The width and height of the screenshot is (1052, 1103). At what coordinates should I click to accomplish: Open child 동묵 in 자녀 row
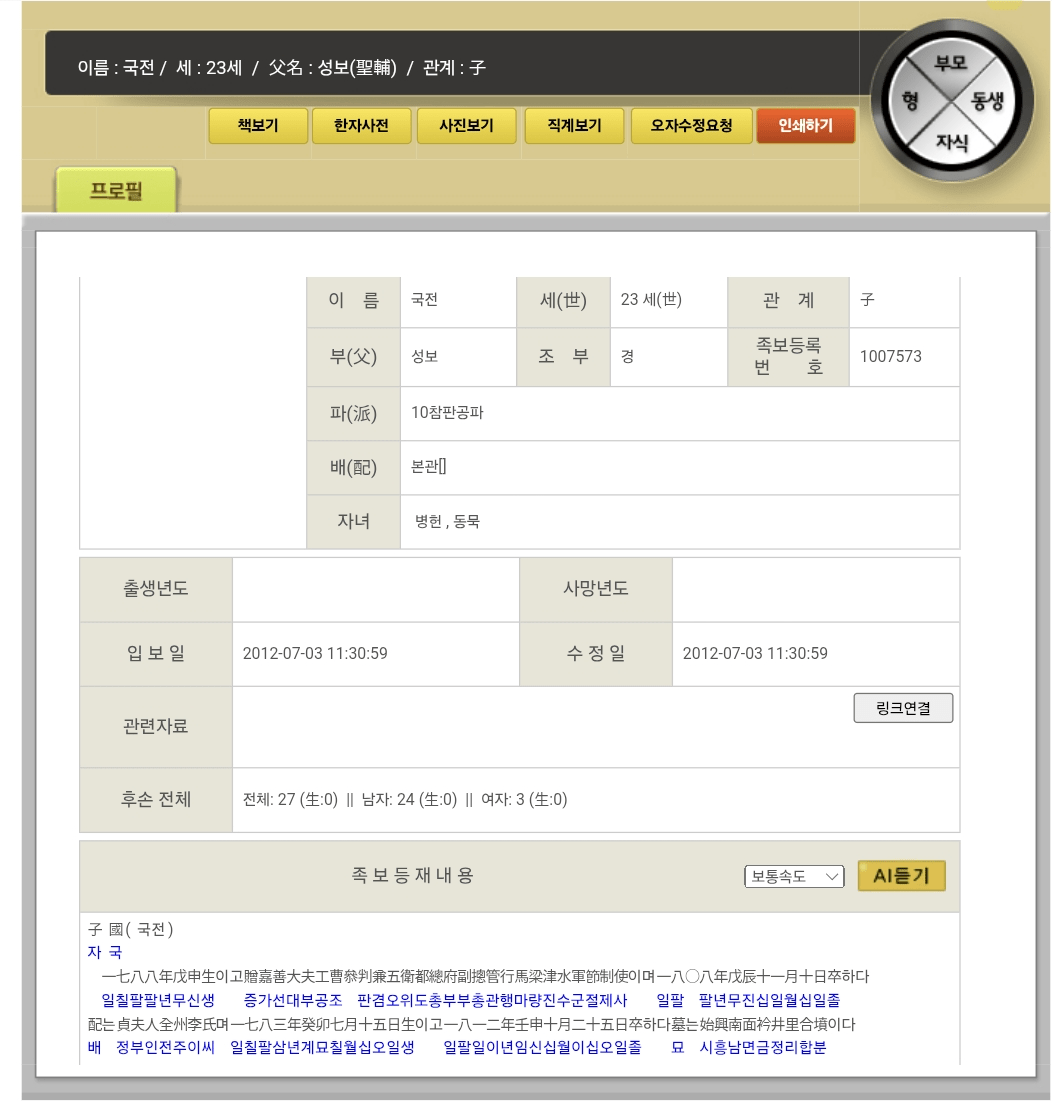coord(467,522)
